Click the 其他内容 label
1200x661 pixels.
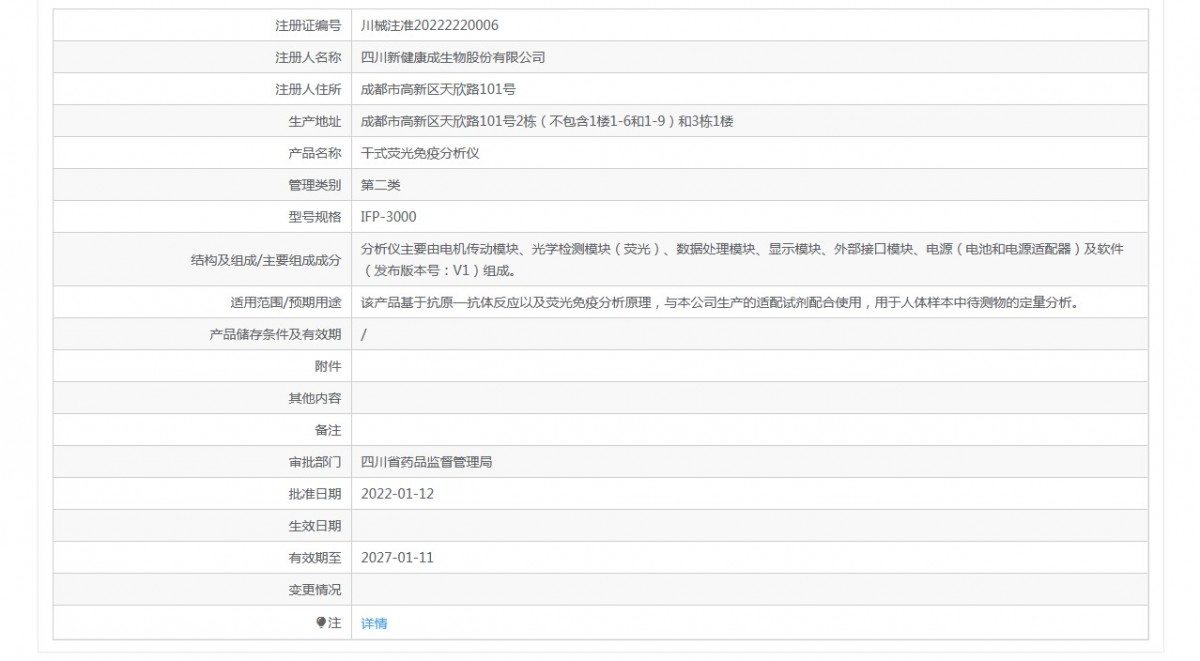314,398
